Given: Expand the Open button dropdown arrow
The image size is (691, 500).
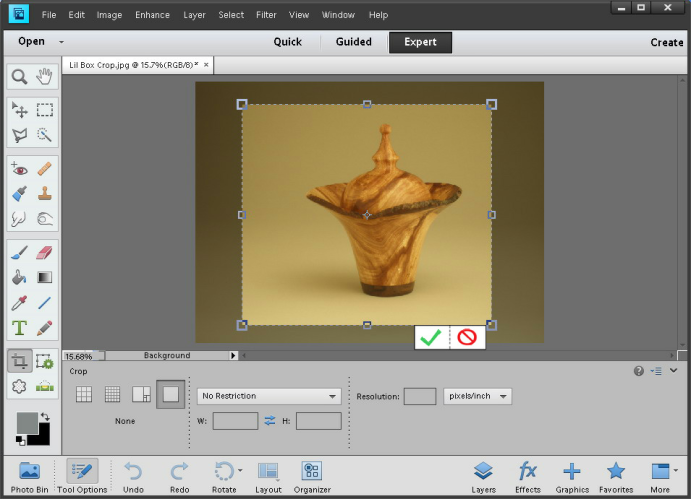Looking at the screenshot, I should [61, 42].
